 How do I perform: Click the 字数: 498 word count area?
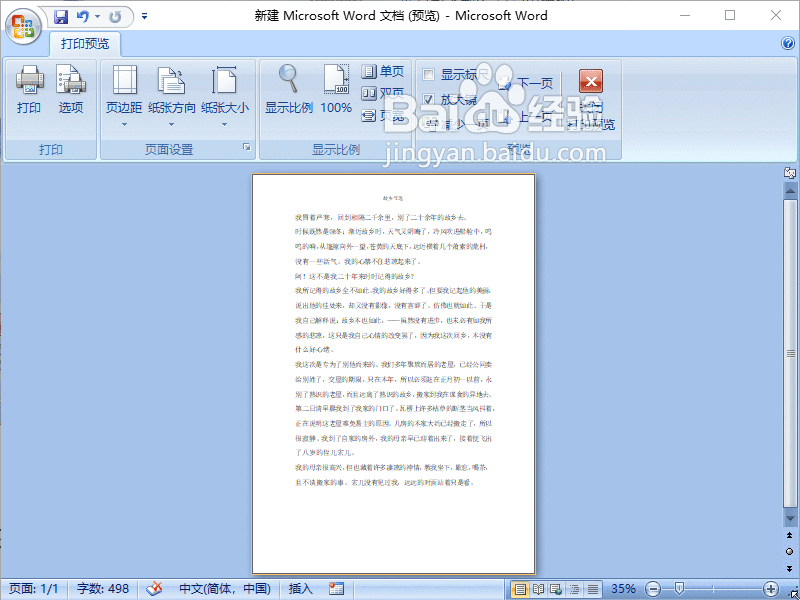click(x=102, y=588)
